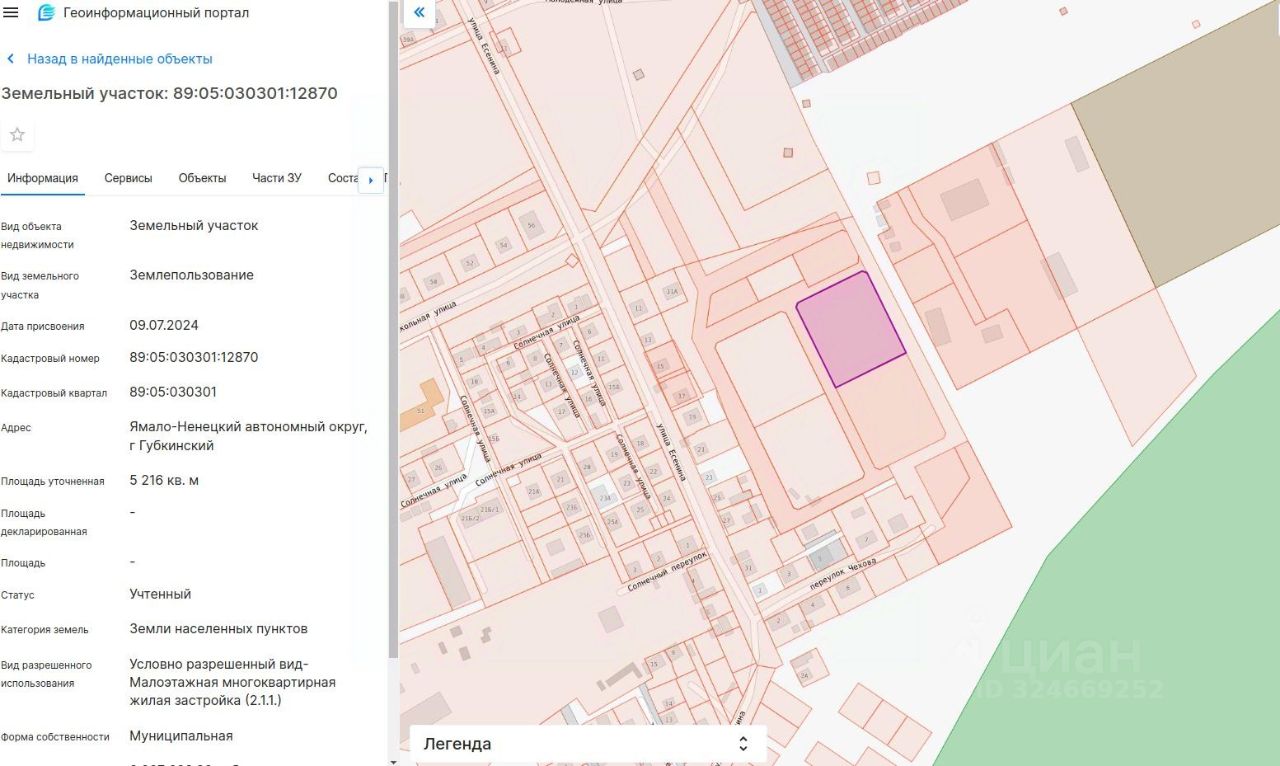Select the date 09.07.2024
Viewport: 1280px width, 766px height.
pyautogui.click(x=164, y=326)
